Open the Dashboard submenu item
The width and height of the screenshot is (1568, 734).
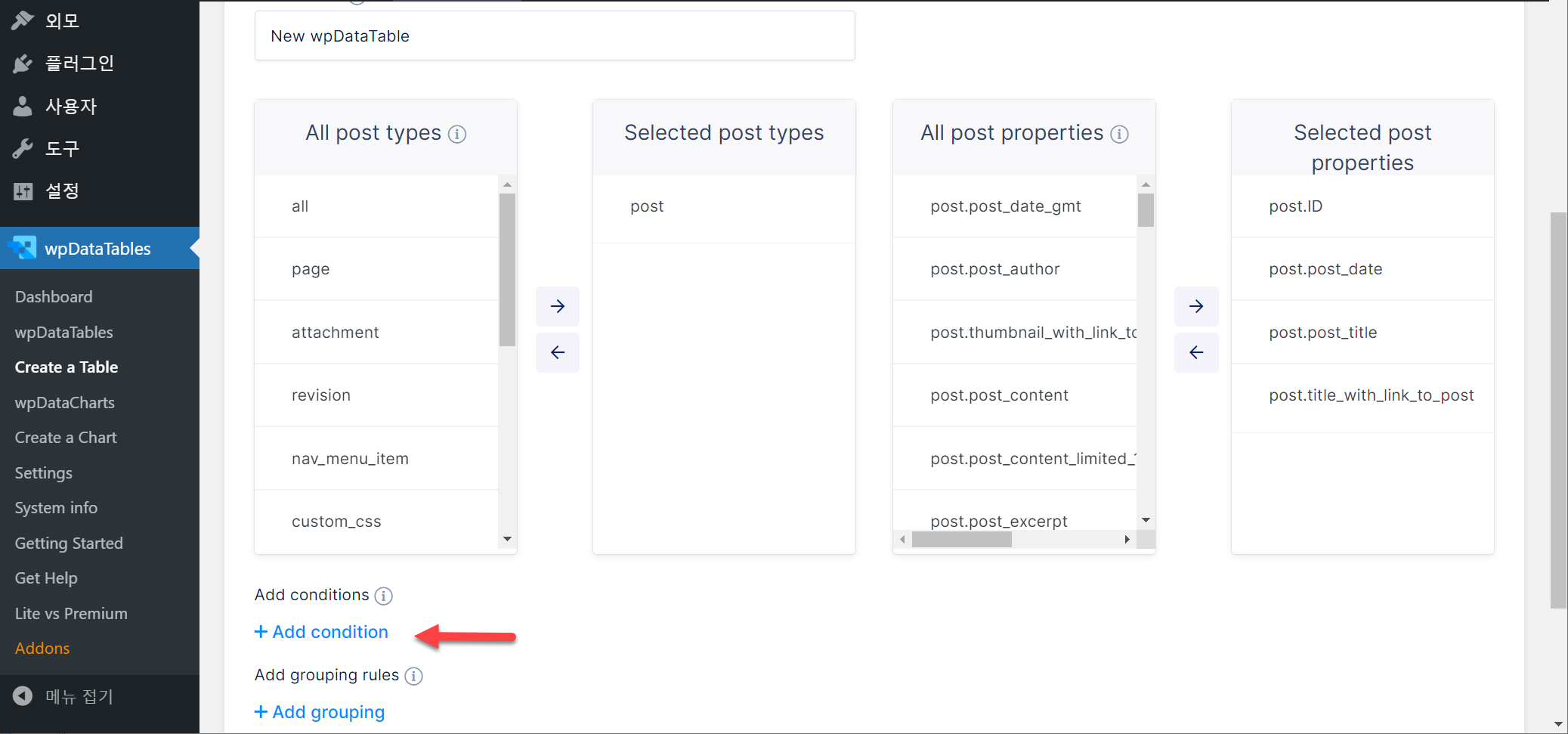coord(54,297)
